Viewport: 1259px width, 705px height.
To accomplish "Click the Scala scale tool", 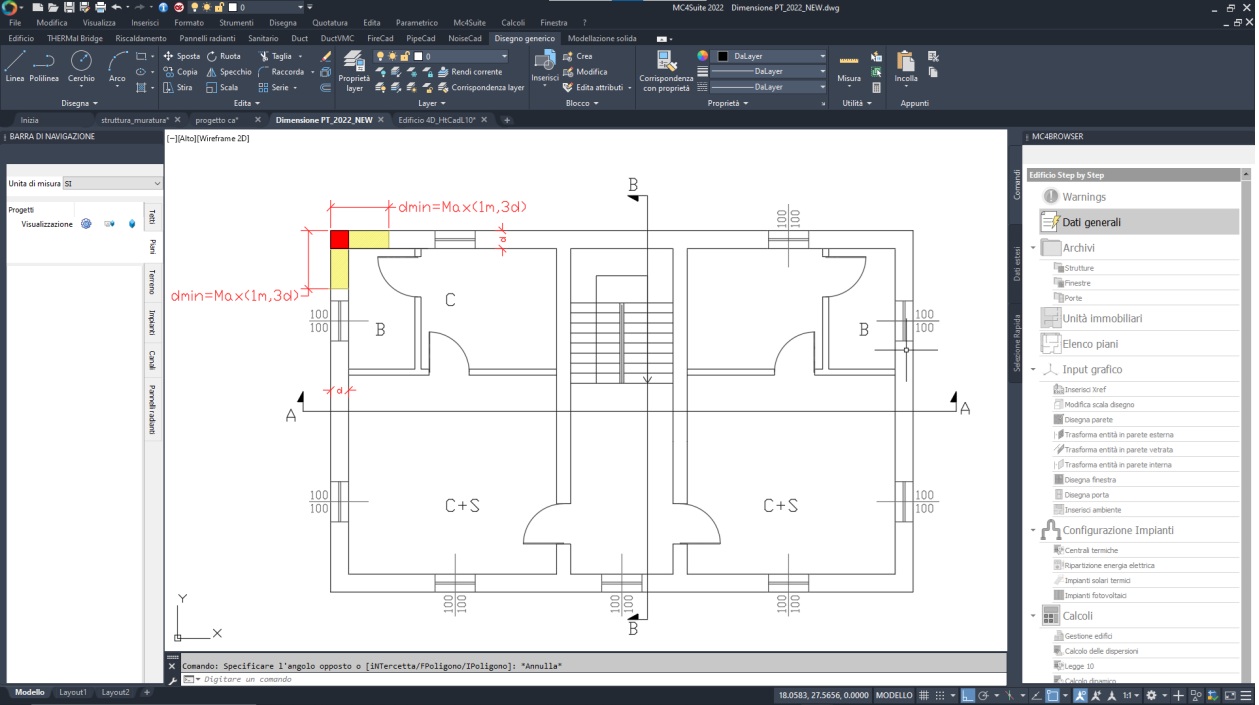I will tap(223, 87).
